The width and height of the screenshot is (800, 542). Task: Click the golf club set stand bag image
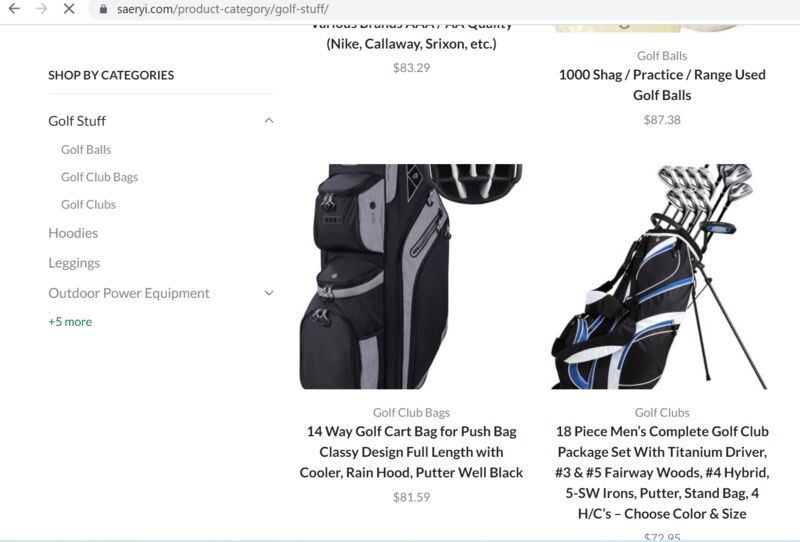coord(662,276)
